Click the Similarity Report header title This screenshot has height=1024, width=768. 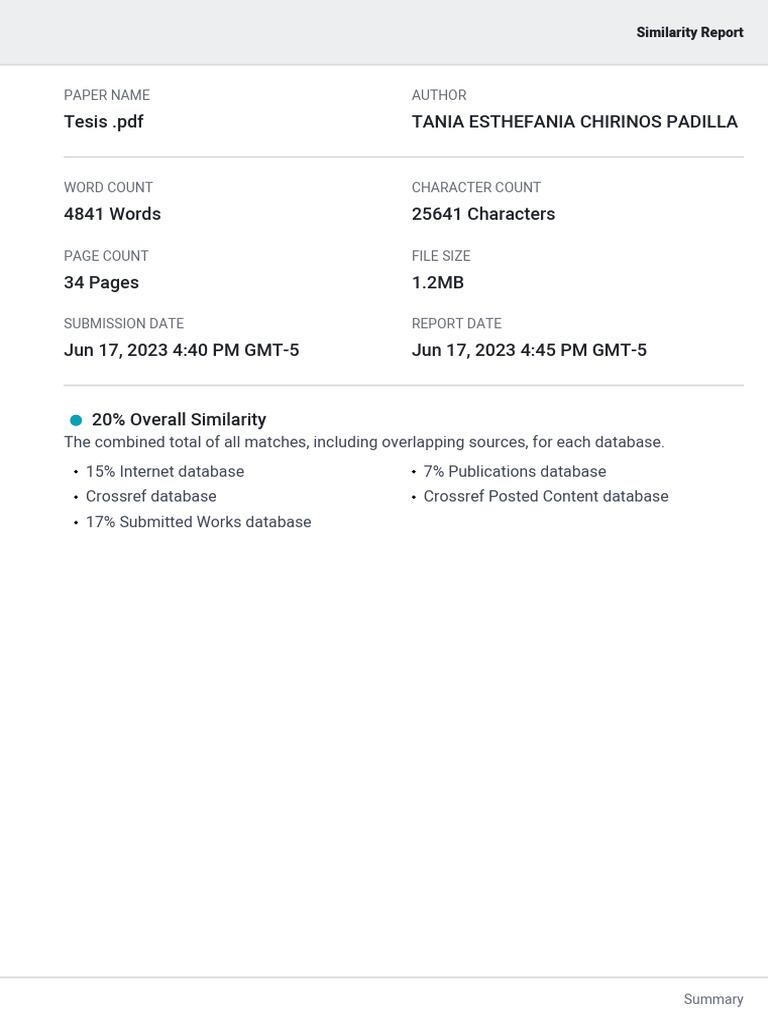click(689, 33)
